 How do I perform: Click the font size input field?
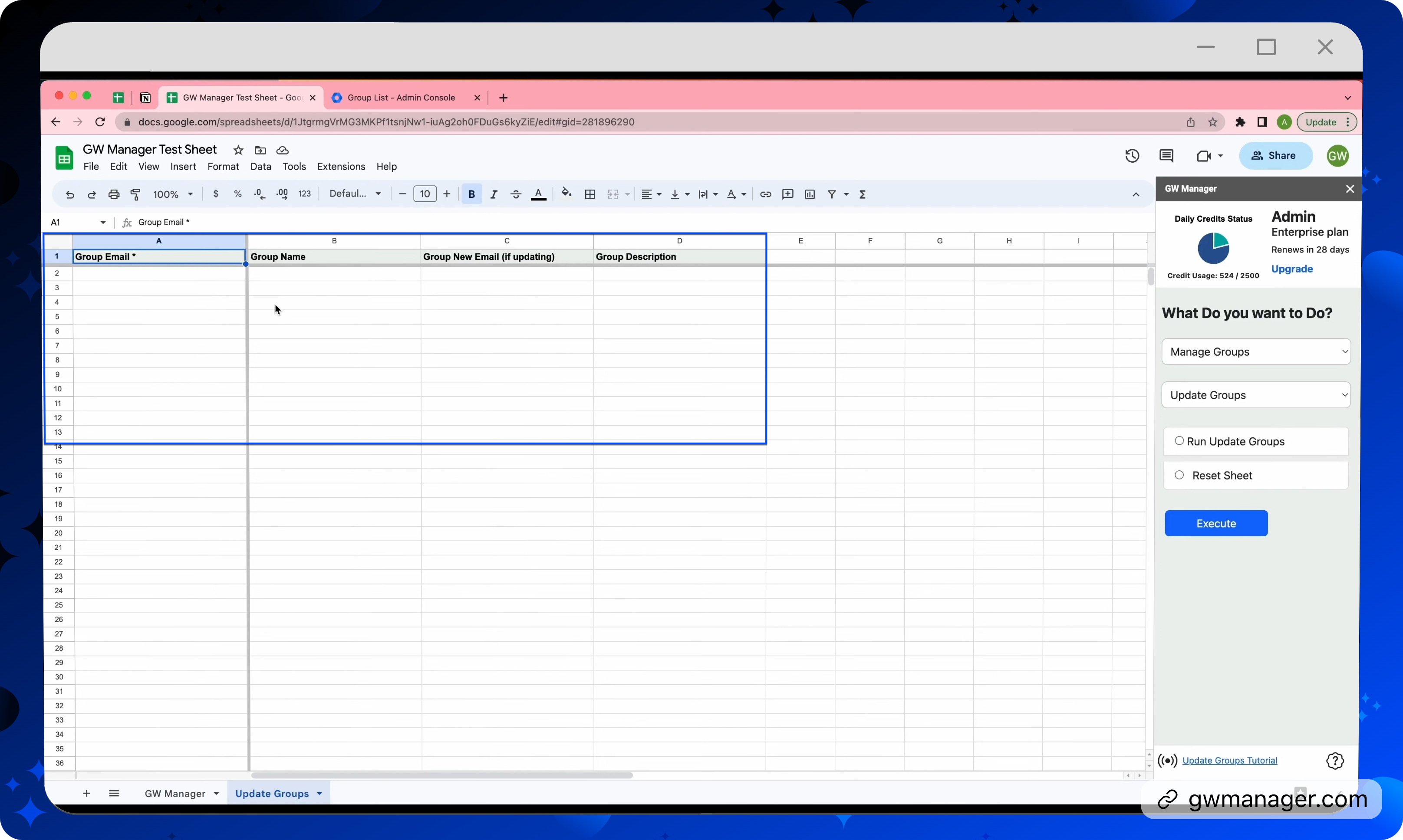425,194
